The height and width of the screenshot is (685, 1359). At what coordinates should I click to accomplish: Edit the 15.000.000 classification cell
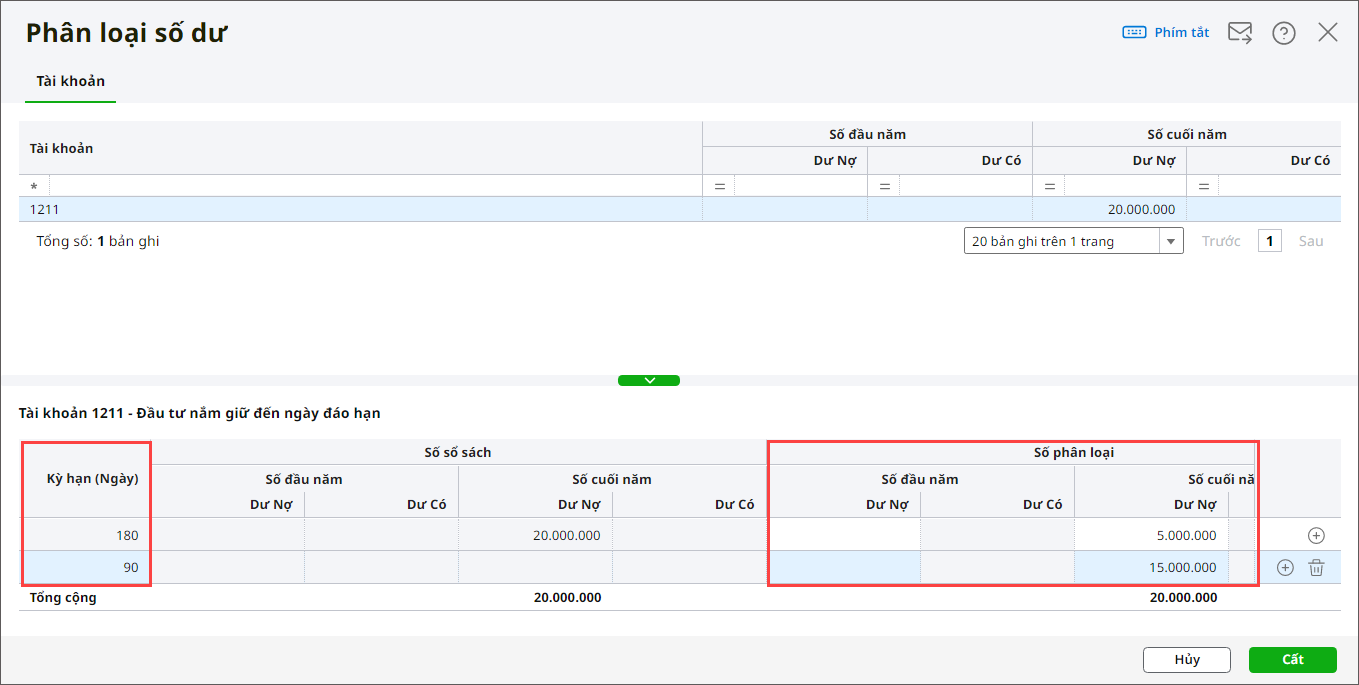click(1151, 568)
